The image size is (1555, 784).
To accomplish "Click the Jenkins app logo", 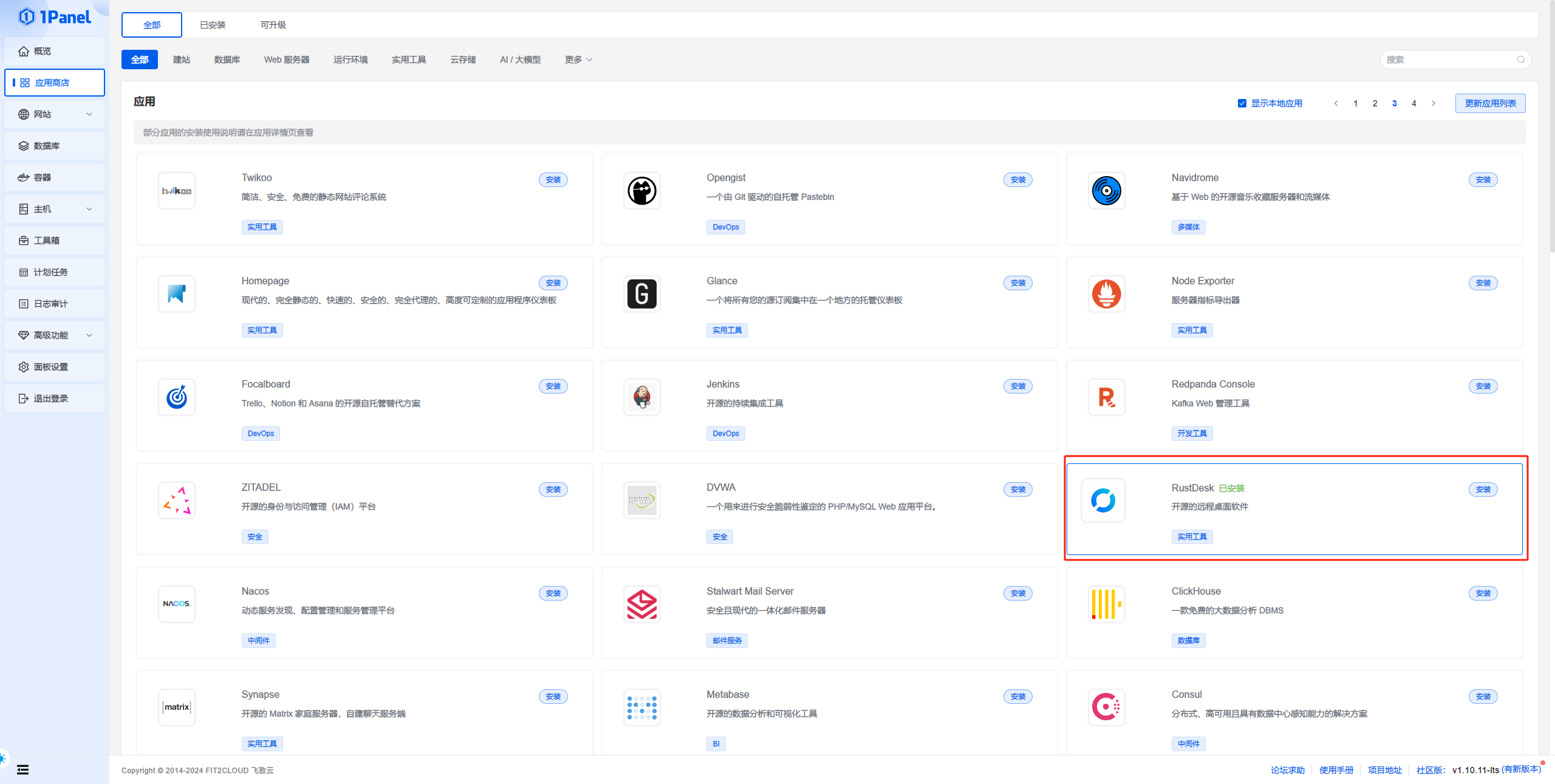I will [642, 397].
